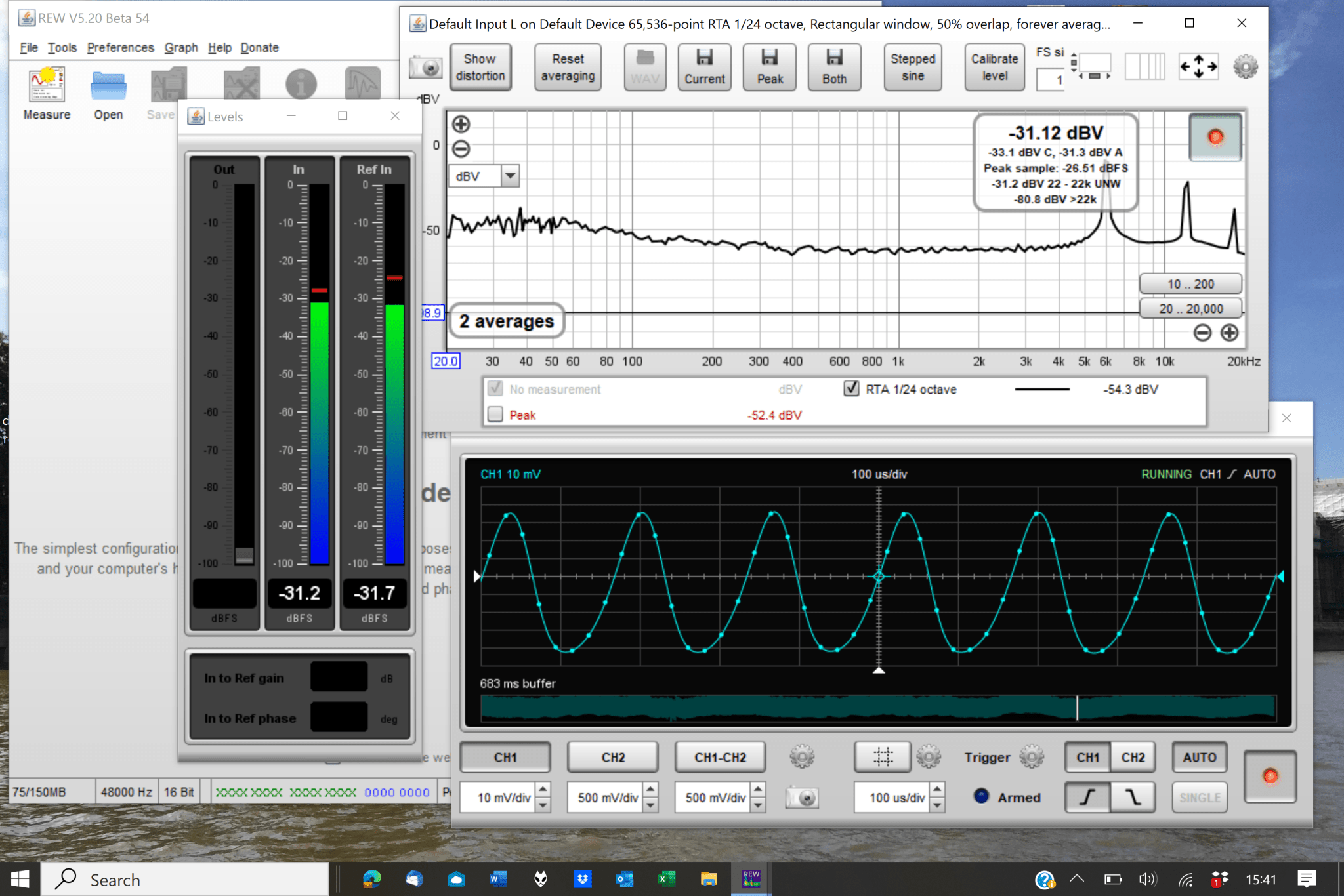Toggle the RTA 1/24 octave trace checkbox
Viewport: 1344px width, 896px height.
point(851,389)
